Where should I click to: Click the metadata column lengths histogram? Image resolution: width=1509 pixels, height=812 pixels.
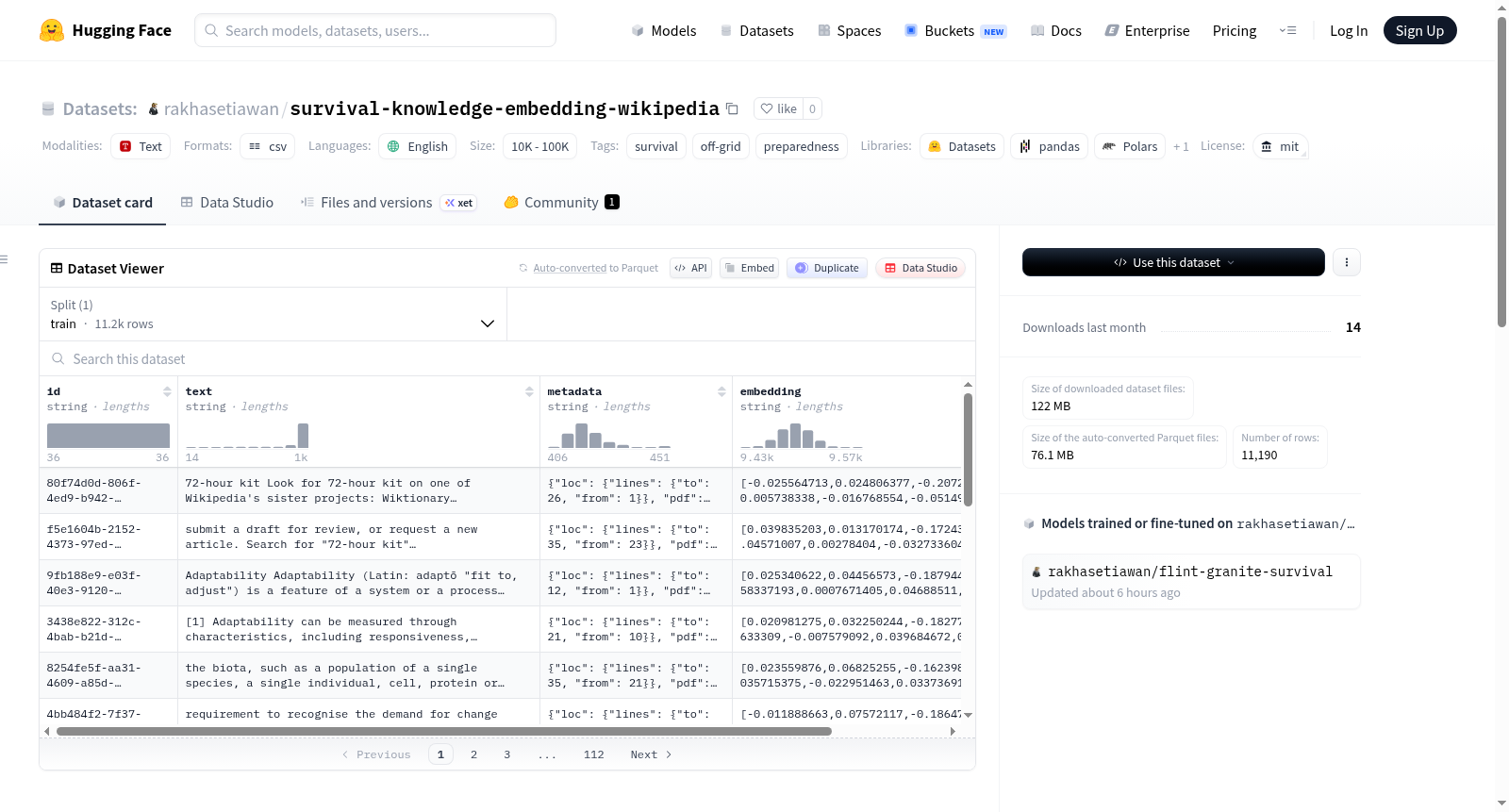pos(609,436)
